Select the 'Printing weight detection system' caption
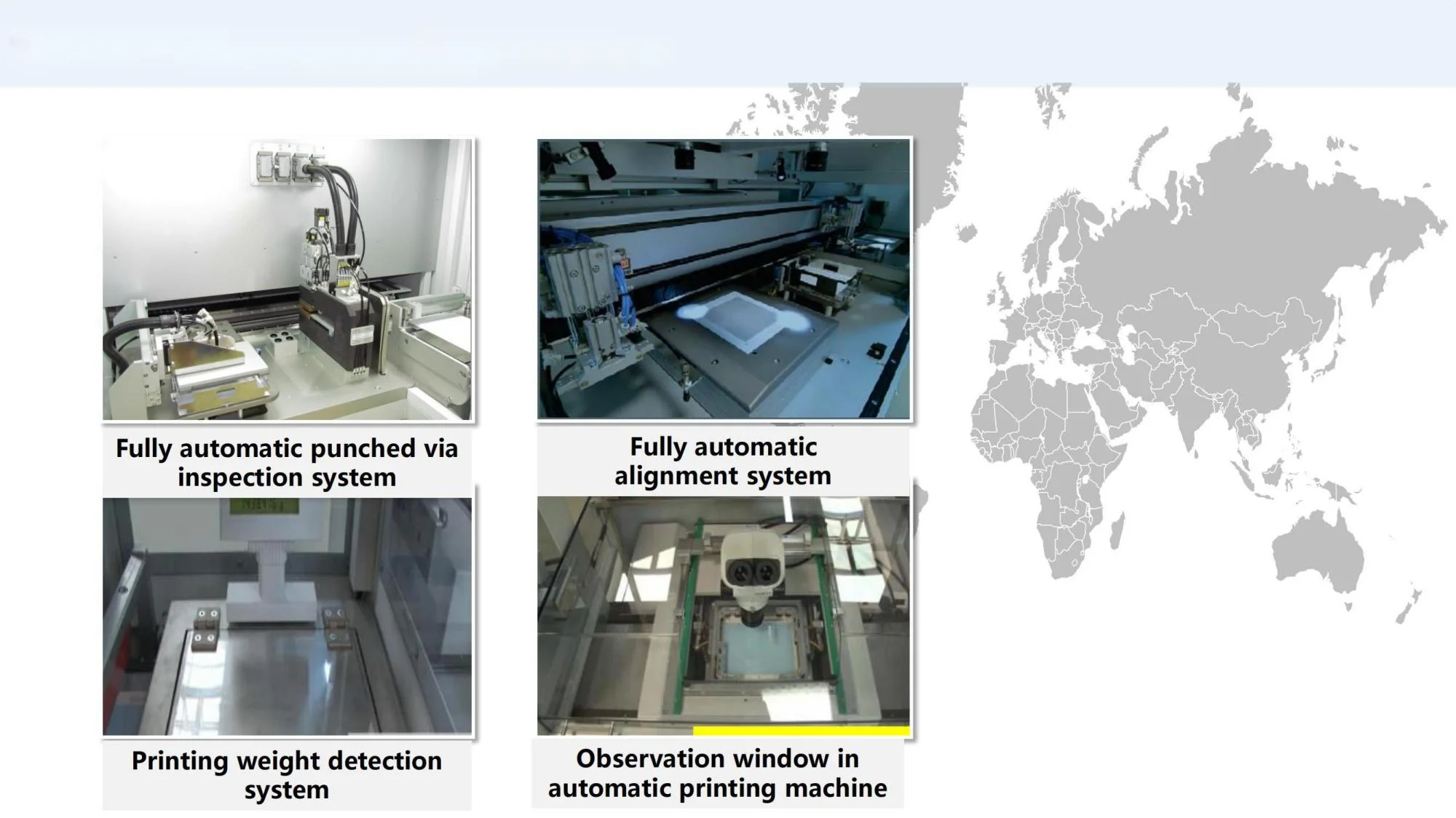The width and height of the screenshot is (1456, 818). click(287, 775)
